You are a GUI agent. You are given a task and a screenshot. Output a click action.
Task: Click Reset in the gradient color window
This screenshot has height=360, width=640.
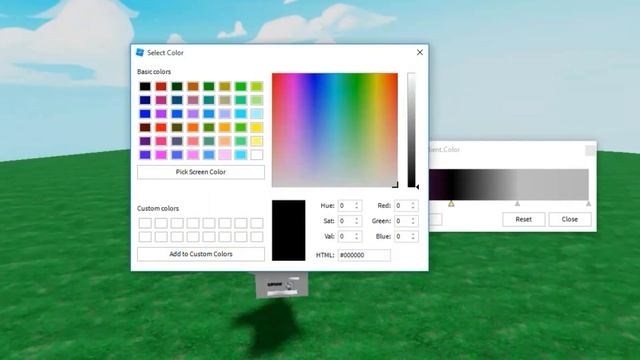click(524, 219)
